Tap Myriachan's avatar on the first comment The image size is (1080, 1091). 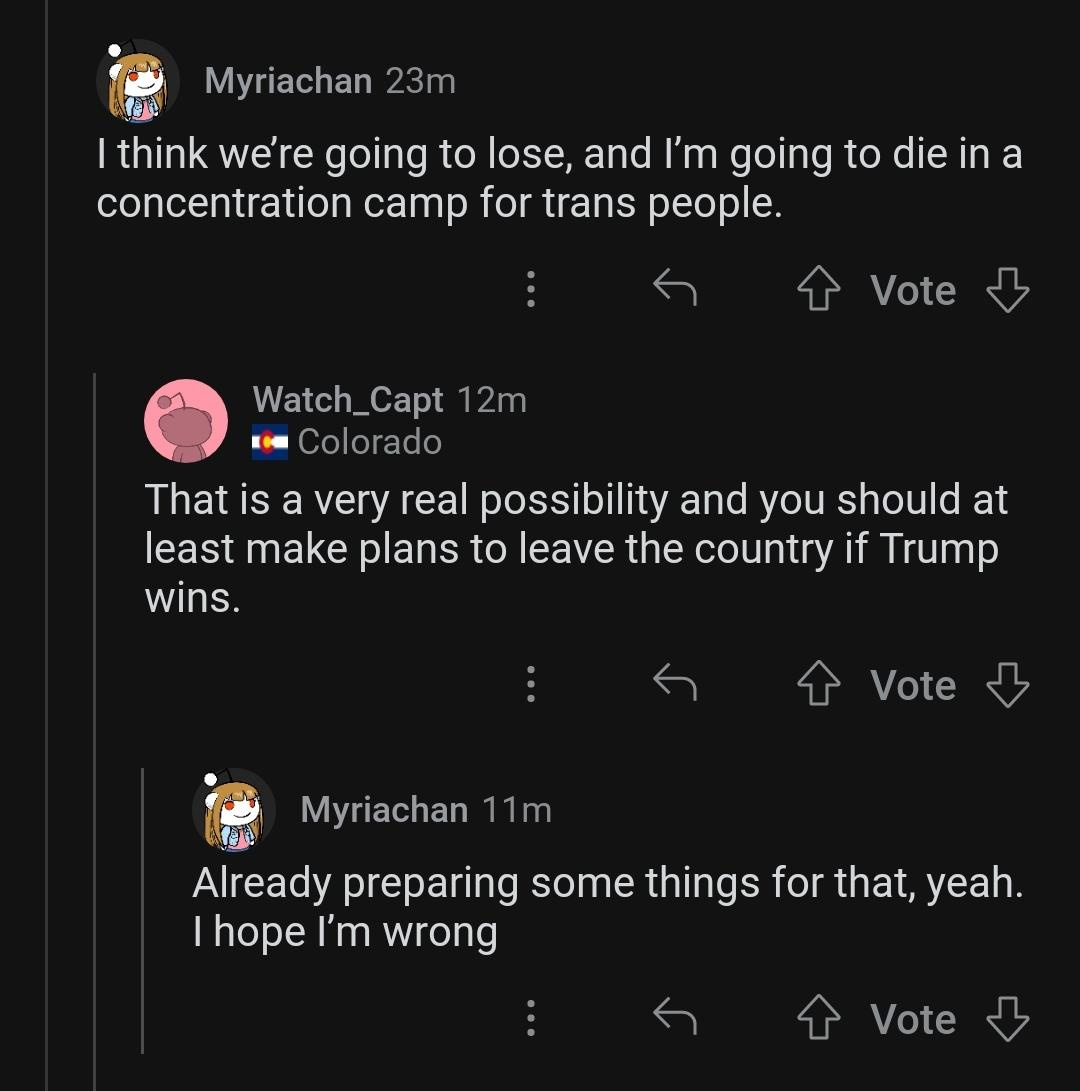tap(137, 81)
